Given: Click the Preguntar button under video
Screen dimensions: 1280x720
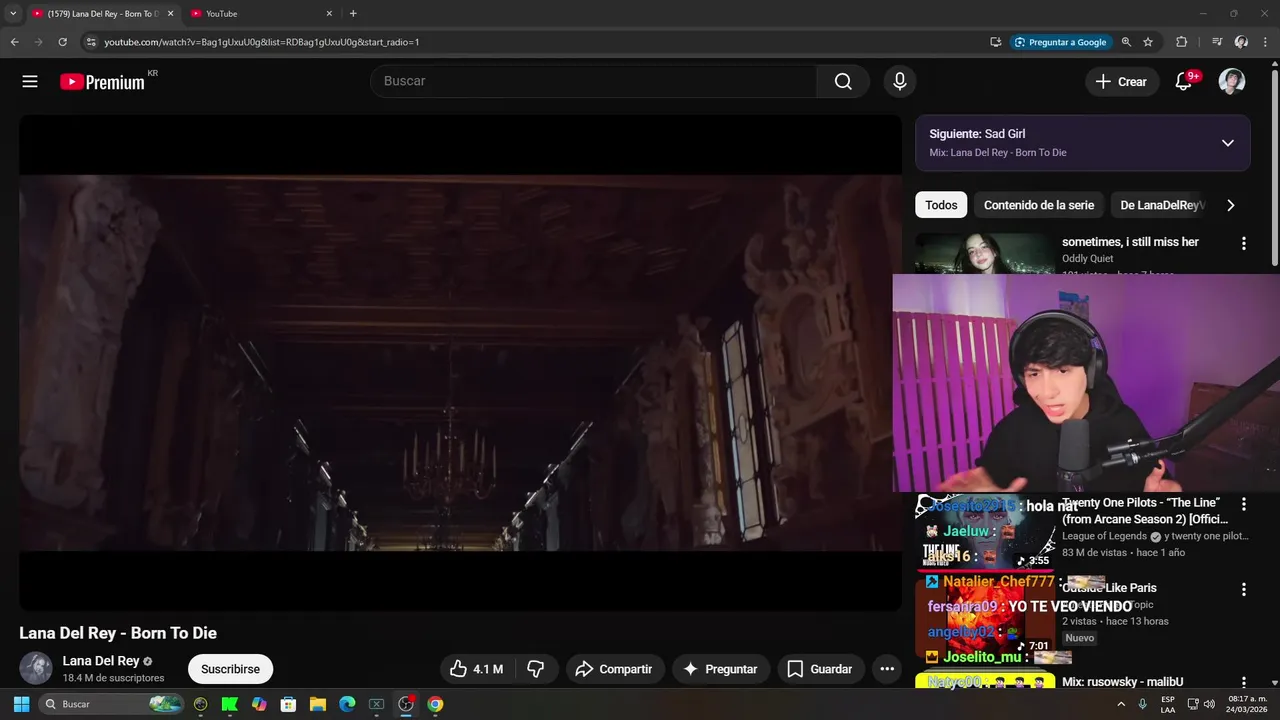Looking at the screenshot, I should pyautogui.click(x=720, y=669).
